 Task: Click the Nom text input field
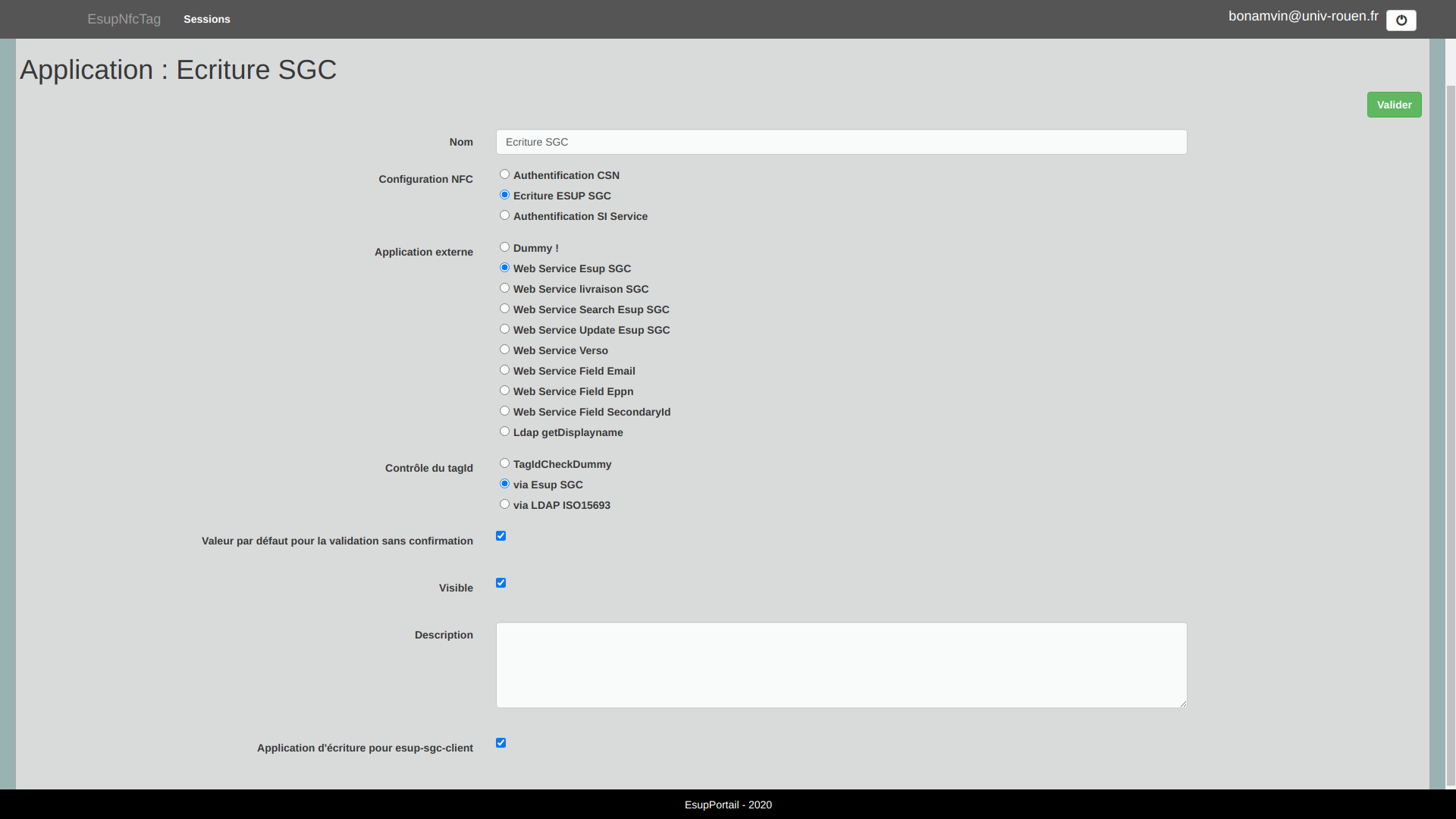[841, 142]
